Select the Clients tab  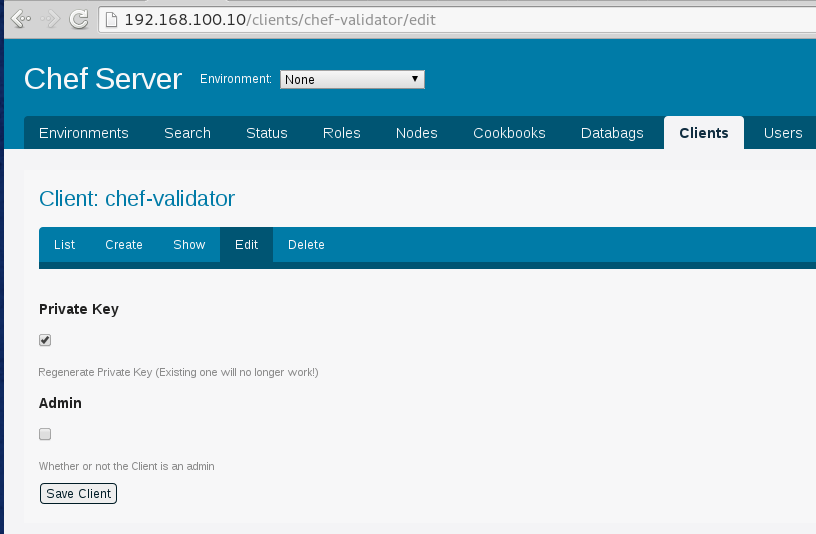tap(704, 133)
